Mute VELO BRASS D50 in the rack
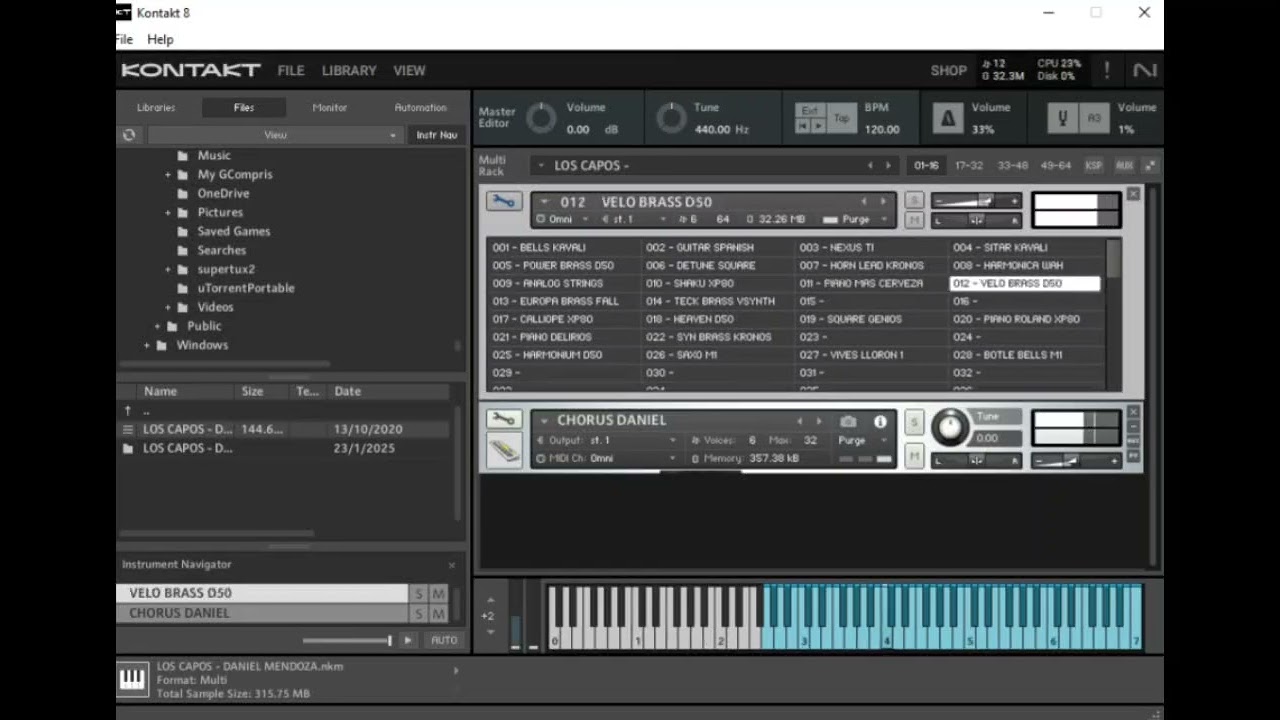 tap(914, 219)
